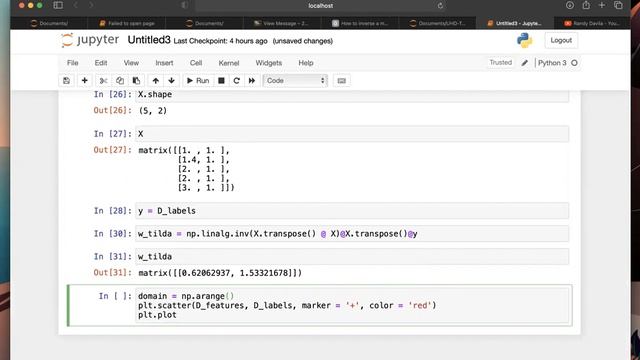The image size is (640, 360).
Task: Click the localhost address bar
Action: coord(320,6)
